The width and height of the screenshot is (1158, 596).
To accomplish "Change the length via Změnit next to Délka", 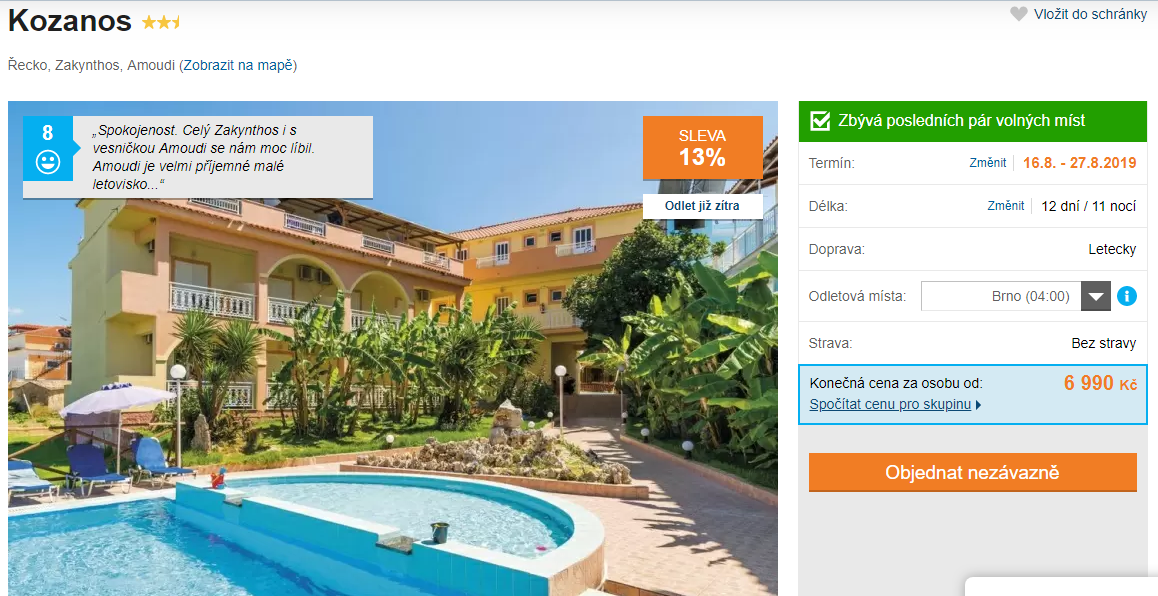I will [1006, 205].
